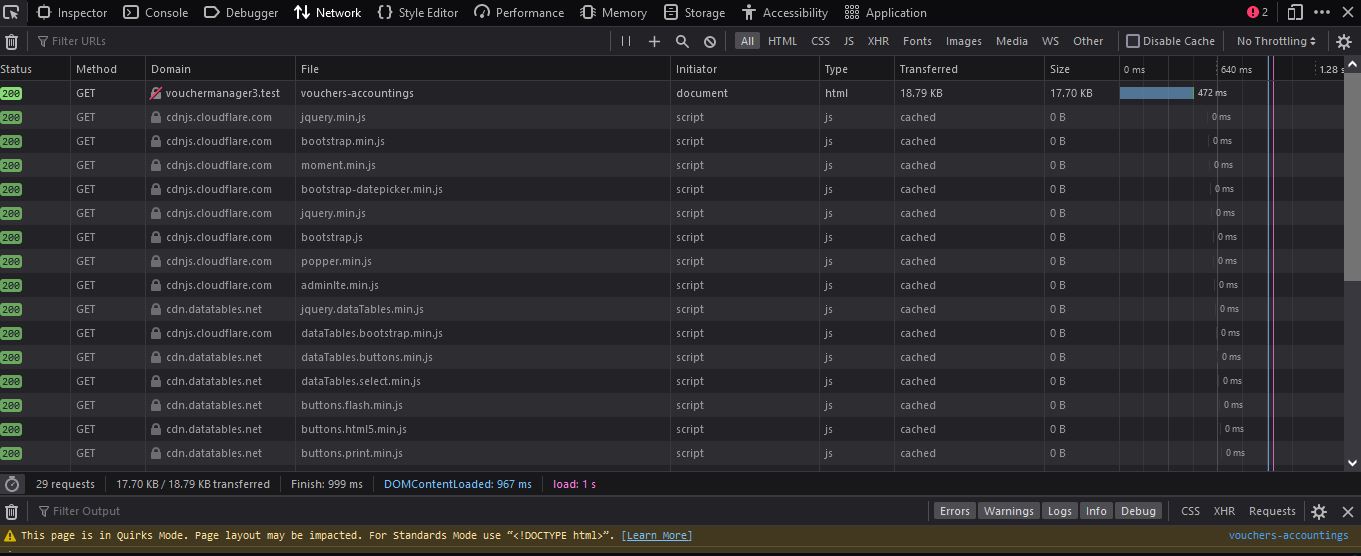Toggle console Requests filter
Viewport: 1361px width, 556px height.
(x=1272, y=511)
